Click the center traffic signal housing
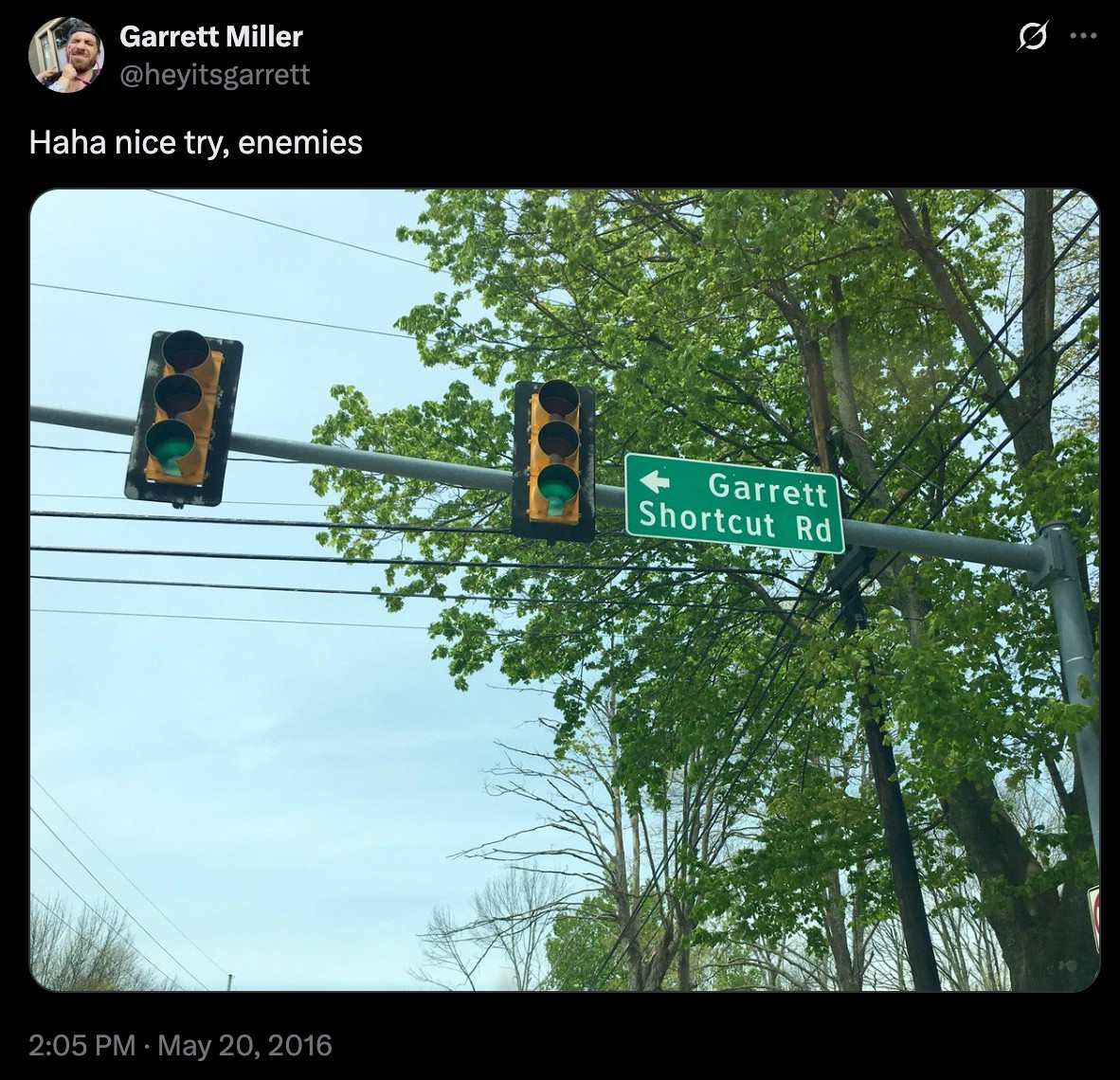The height and width of the screenshot is (1080, 1120). click(x=554, y=460)
